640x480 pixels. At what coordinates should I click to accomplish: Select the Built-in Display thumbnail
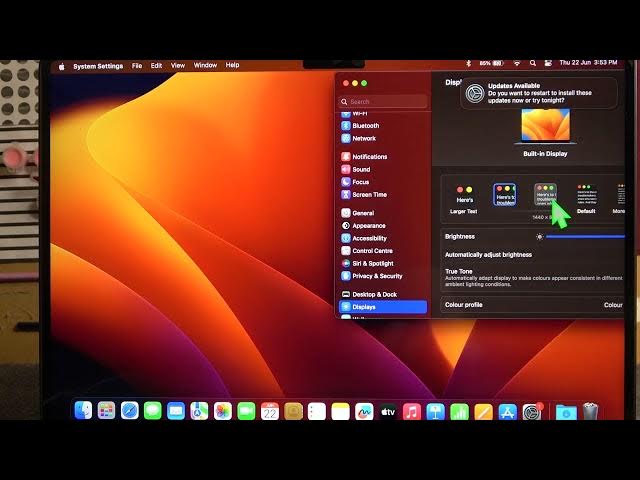click(545, 127)
